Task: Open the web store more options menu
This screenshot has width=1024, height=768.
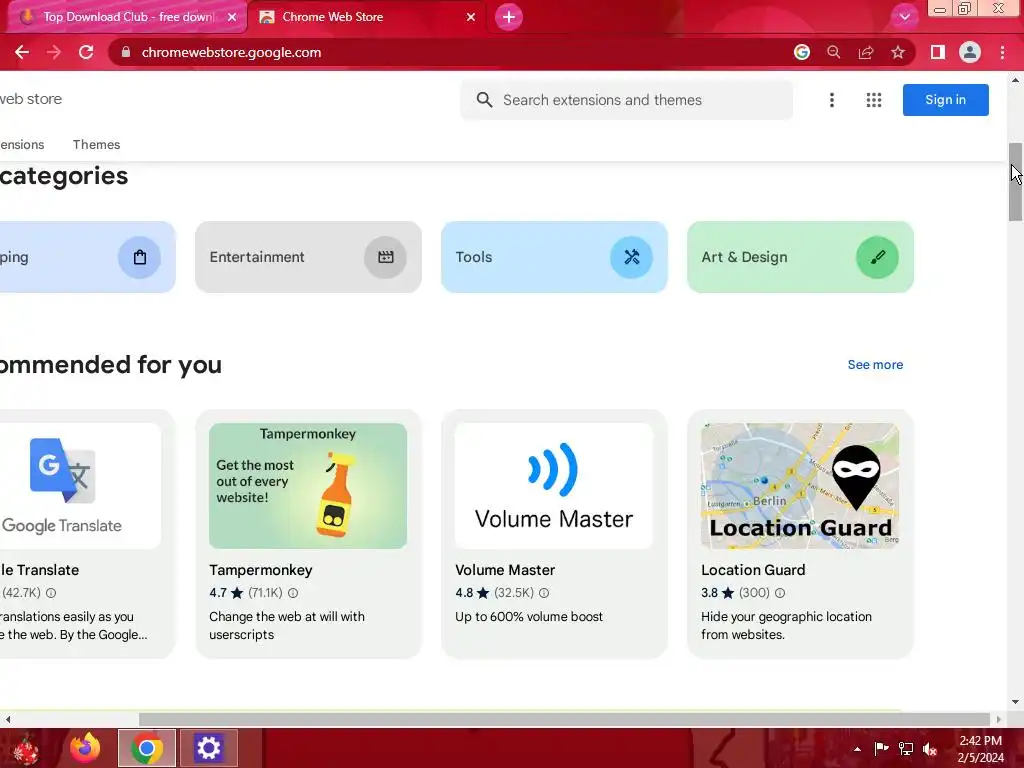Action: coord(831,100)
